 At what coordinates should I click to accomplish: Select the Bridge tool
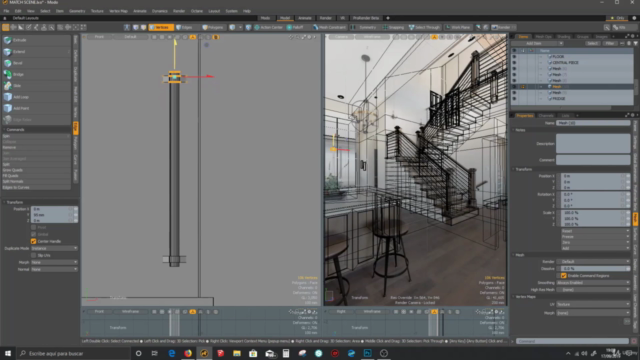pyautogui.click(x=36, y=74)
